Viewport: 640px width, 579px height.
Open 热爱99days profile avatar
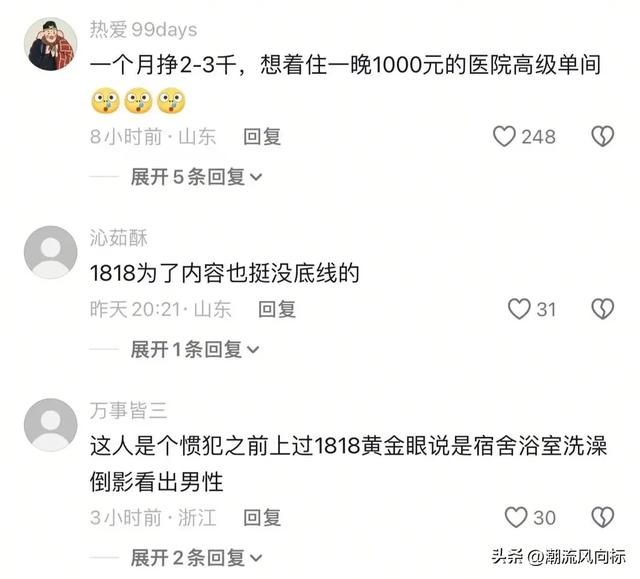coord(51,44)
